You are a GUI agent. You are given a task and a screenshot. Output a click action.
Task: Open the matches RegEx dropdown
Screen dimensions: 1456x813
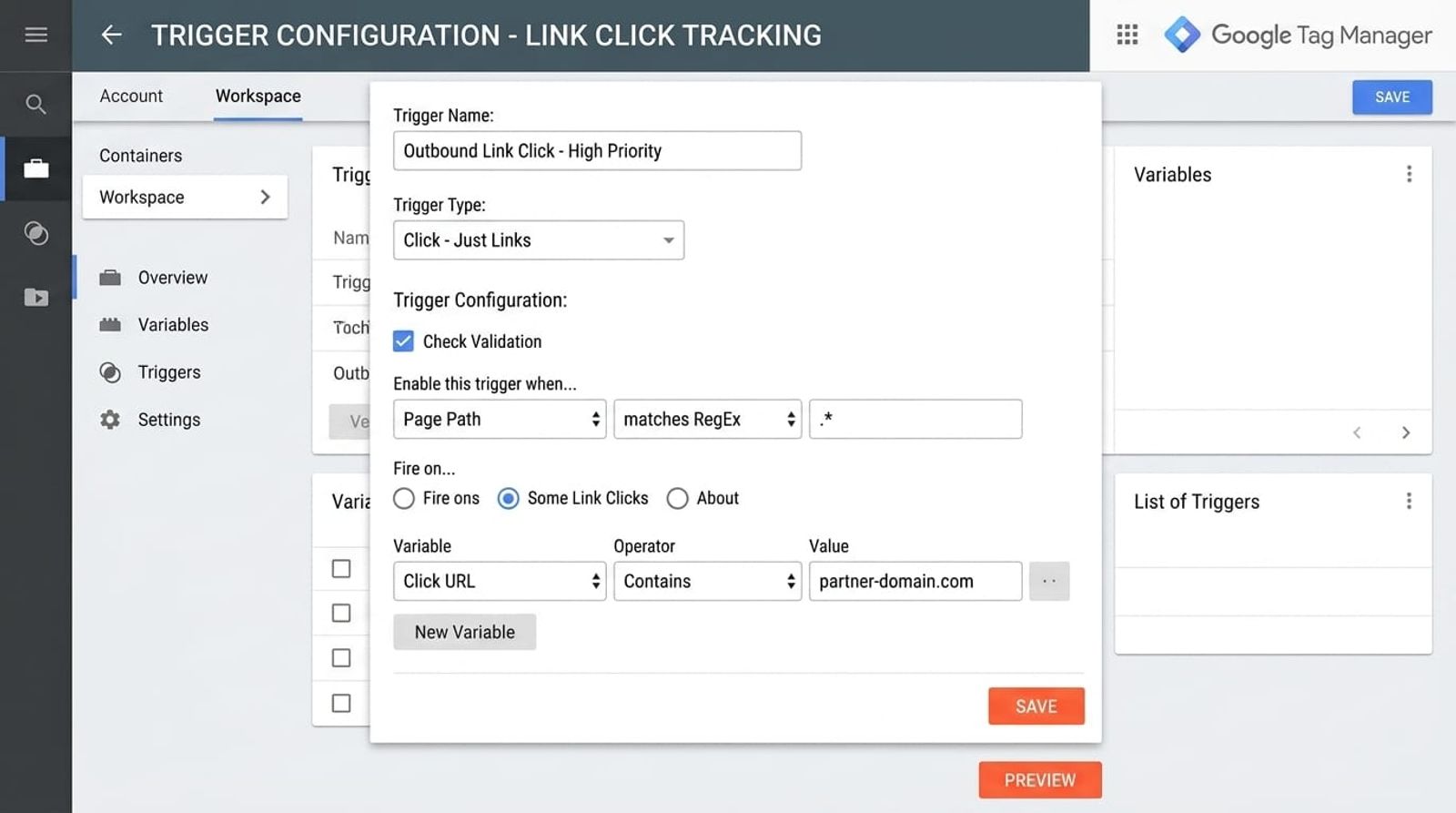pyautogui.click(x=707, y=419)
